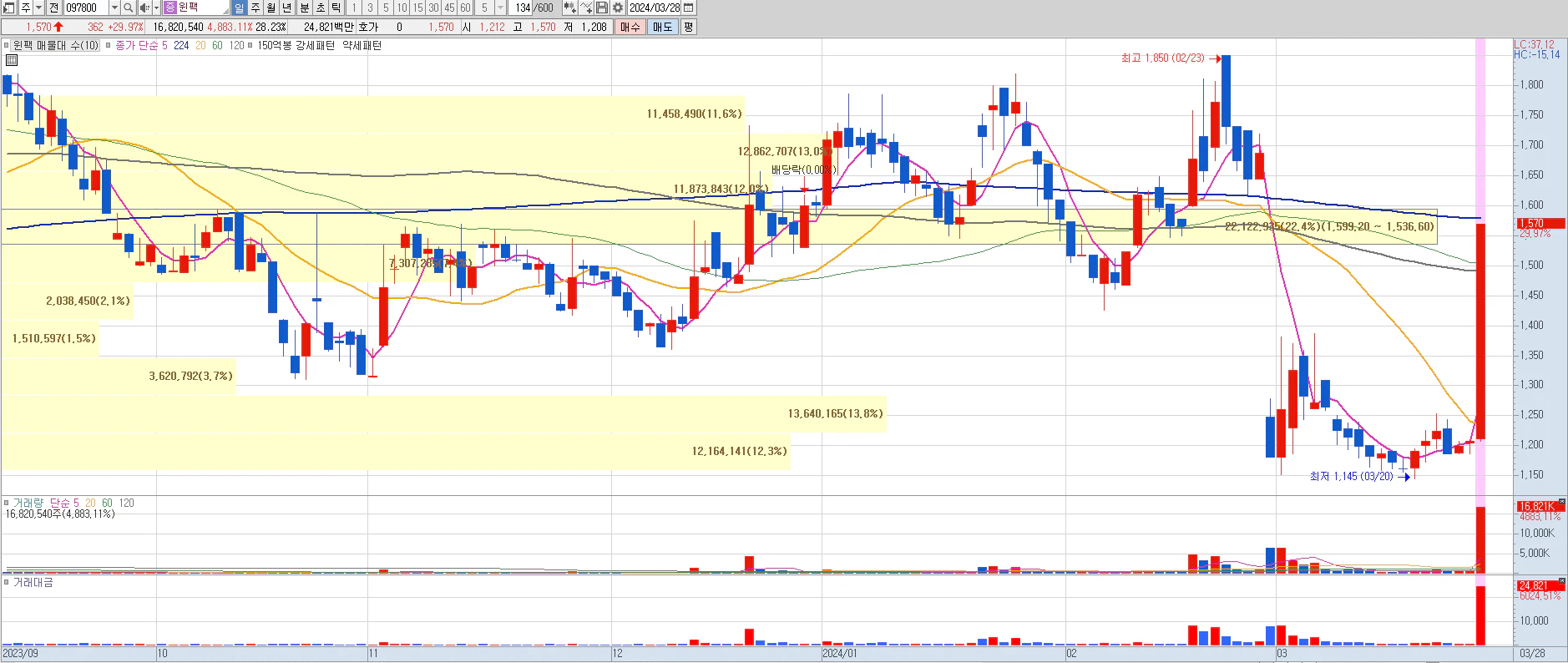1568x663 pixels.
Task: Click the 3 interval preset
Action: click(370, 8)
